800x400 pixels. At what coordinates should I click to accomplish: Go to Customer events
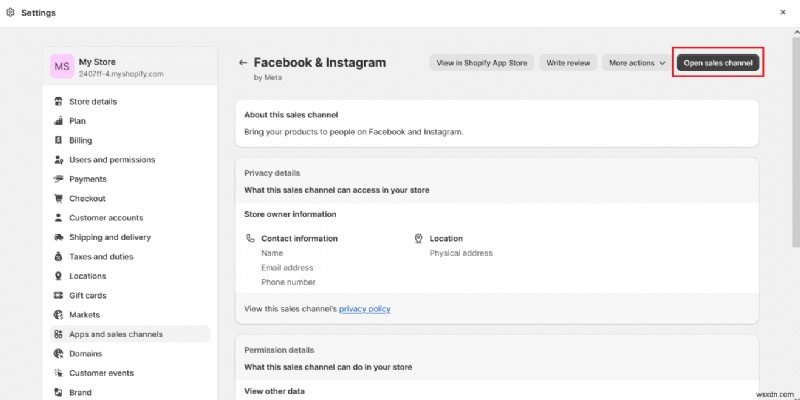[130, 373]
